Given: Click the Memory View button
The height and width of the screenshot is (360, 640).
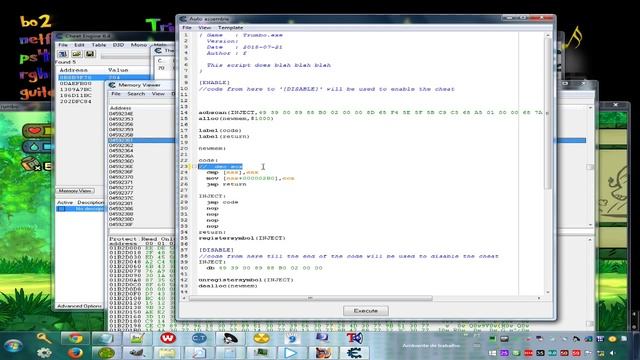Looking at the screenshot, I should click(75, 191).
